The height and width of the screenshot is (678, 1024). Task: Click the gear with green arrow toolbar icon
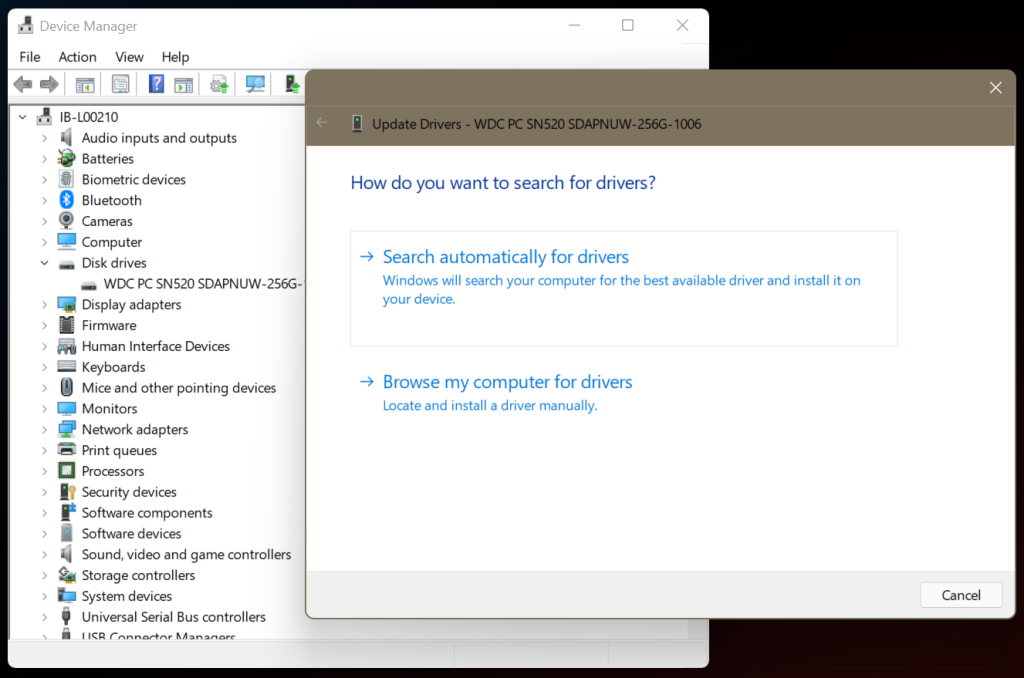tap(219, 84)
